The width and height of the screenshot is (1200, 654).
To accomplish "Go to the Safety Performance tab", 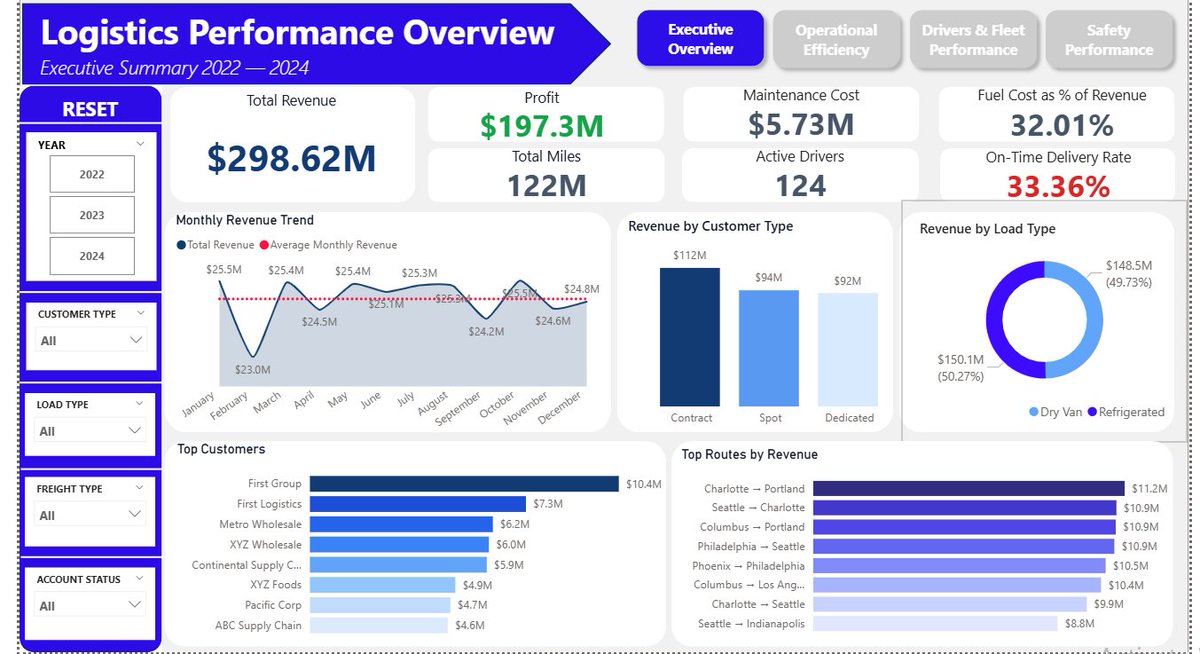I will (x=1108, y=40).
